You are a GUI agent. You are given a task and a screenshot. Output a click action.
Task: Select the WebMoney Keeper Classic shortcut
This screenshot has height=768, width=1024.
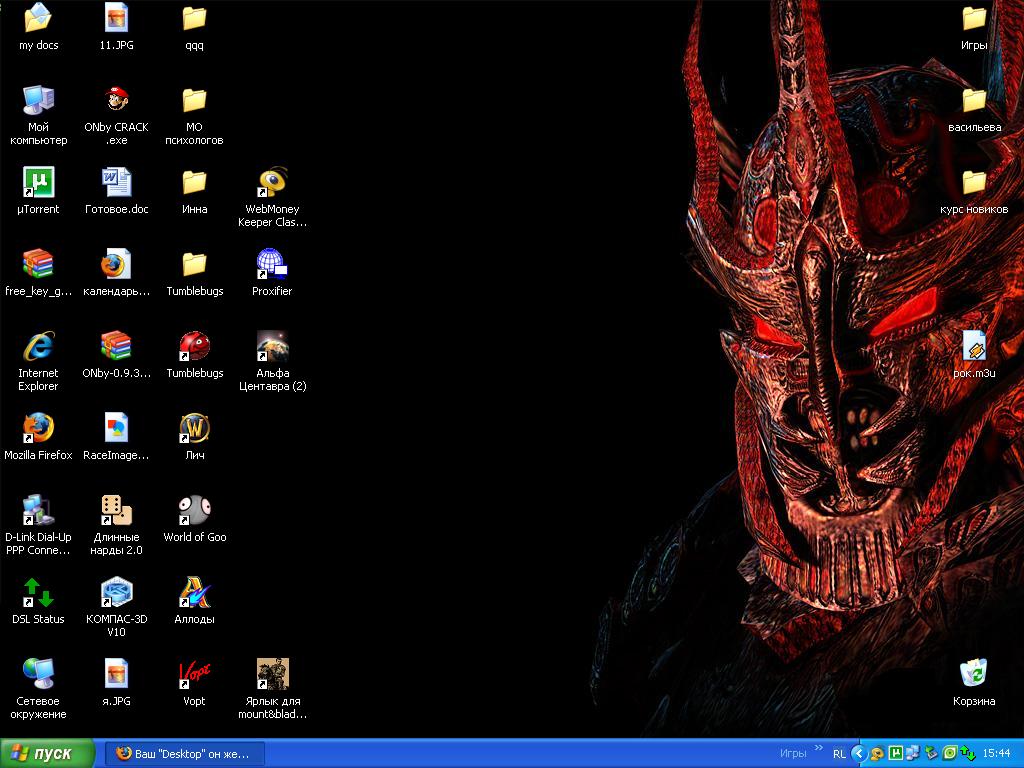(x=272, y=182)
